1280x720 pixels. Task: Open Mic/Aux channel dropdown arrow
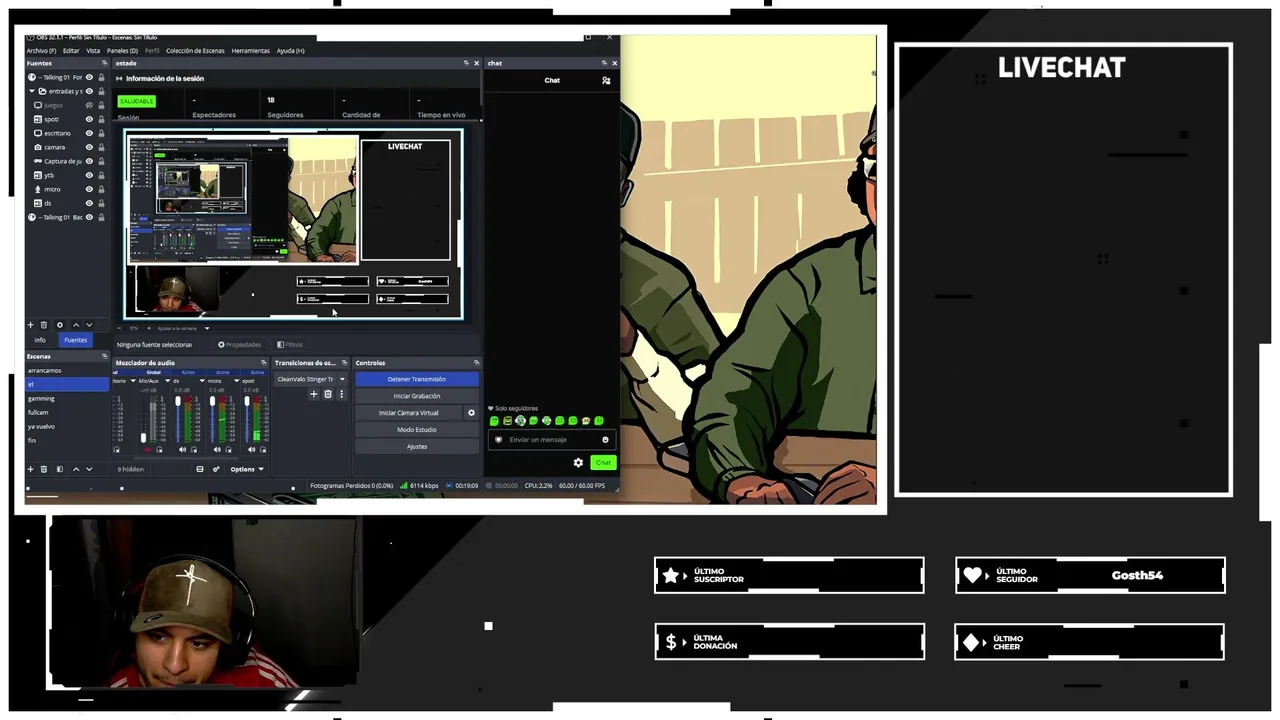pyautogui.click(x=166, y=381)
